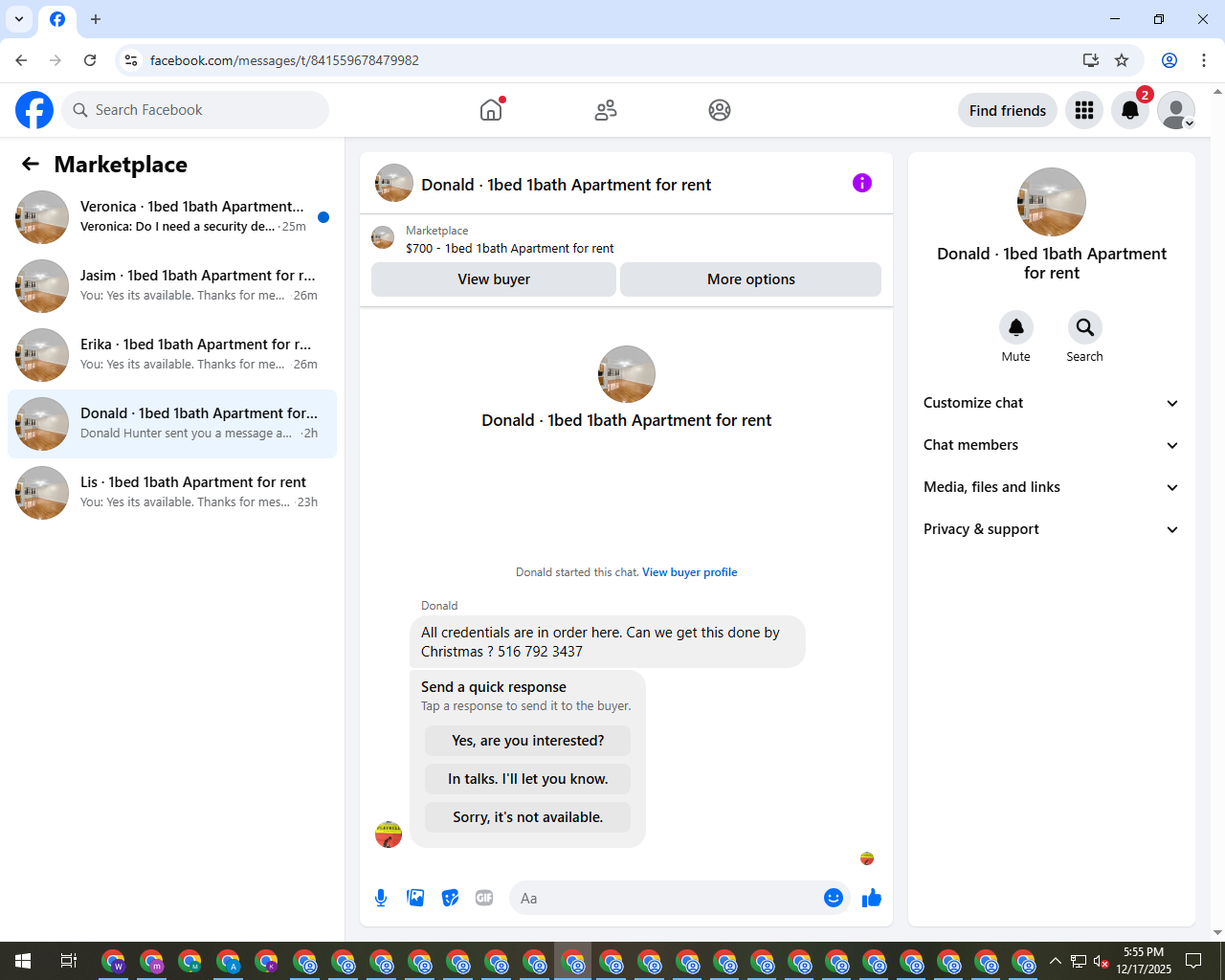Click the message mentioning Christmas
This screenshot has height=980, width=1225.
(608, 642)
